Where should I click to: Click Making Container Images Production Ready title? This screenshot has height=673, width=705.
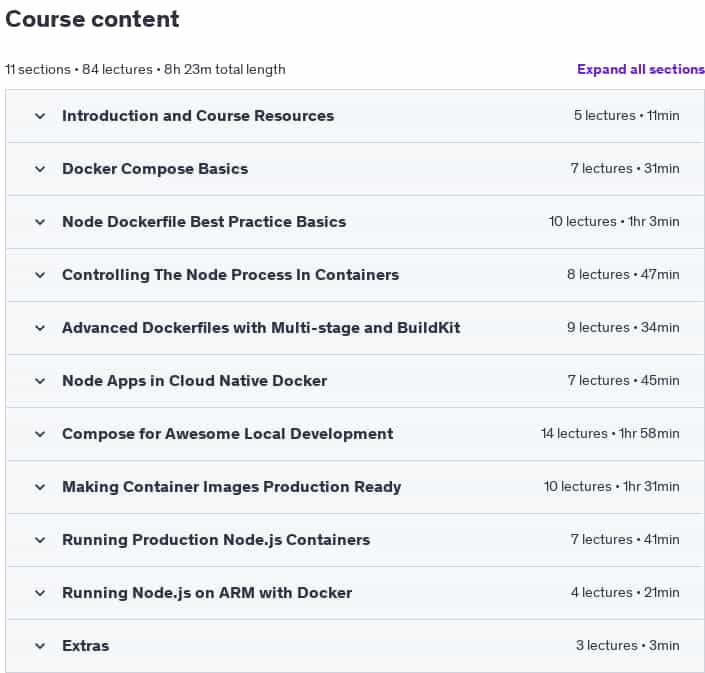(x=232, y=487)
